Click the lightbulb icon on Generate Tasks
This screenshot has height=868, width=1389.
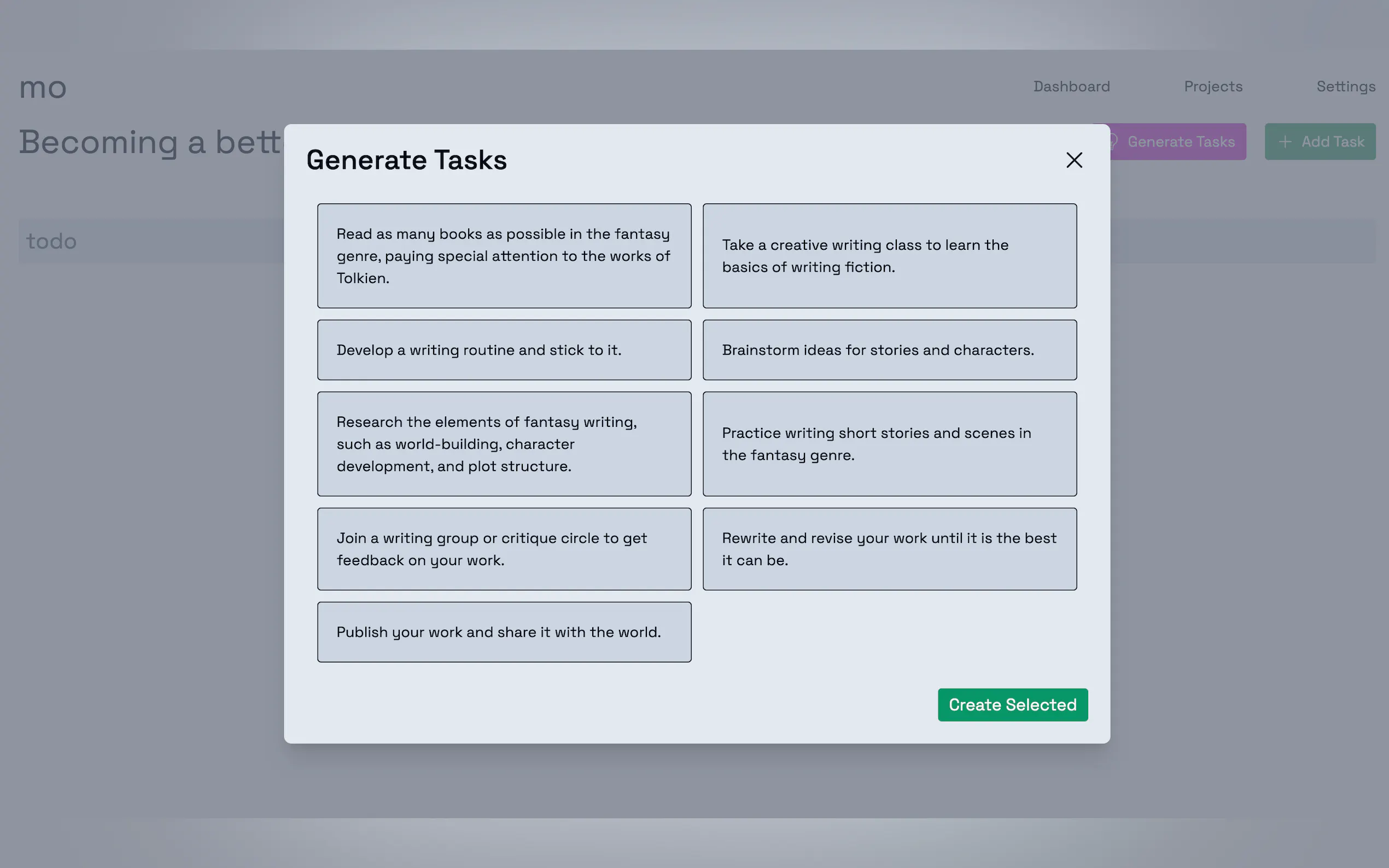pyautogui.click(x=1113, y=142)
